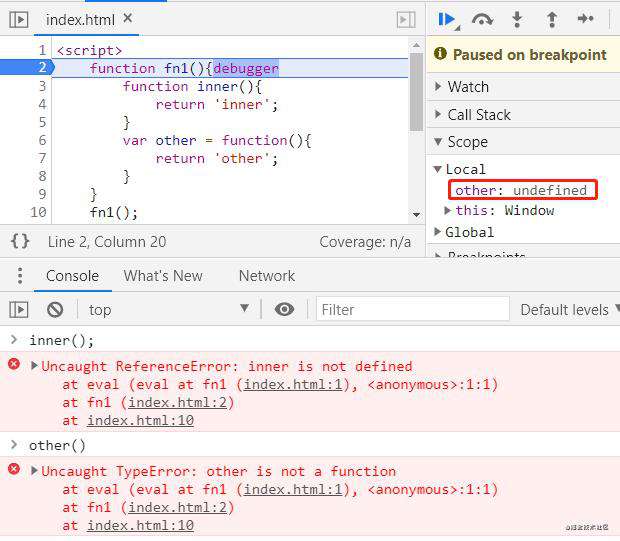Switch to the What's New tab
620x541 pixels.
click(x=163, y=276)
